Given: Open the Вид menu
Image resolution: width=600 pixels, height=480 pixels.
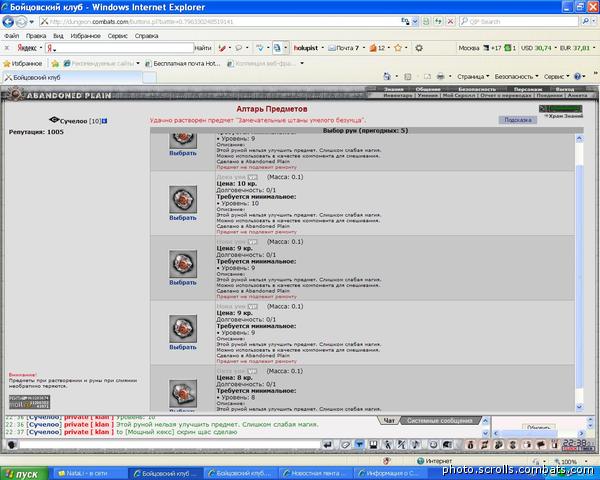Looking at the screenshot, I should (58, 36).
